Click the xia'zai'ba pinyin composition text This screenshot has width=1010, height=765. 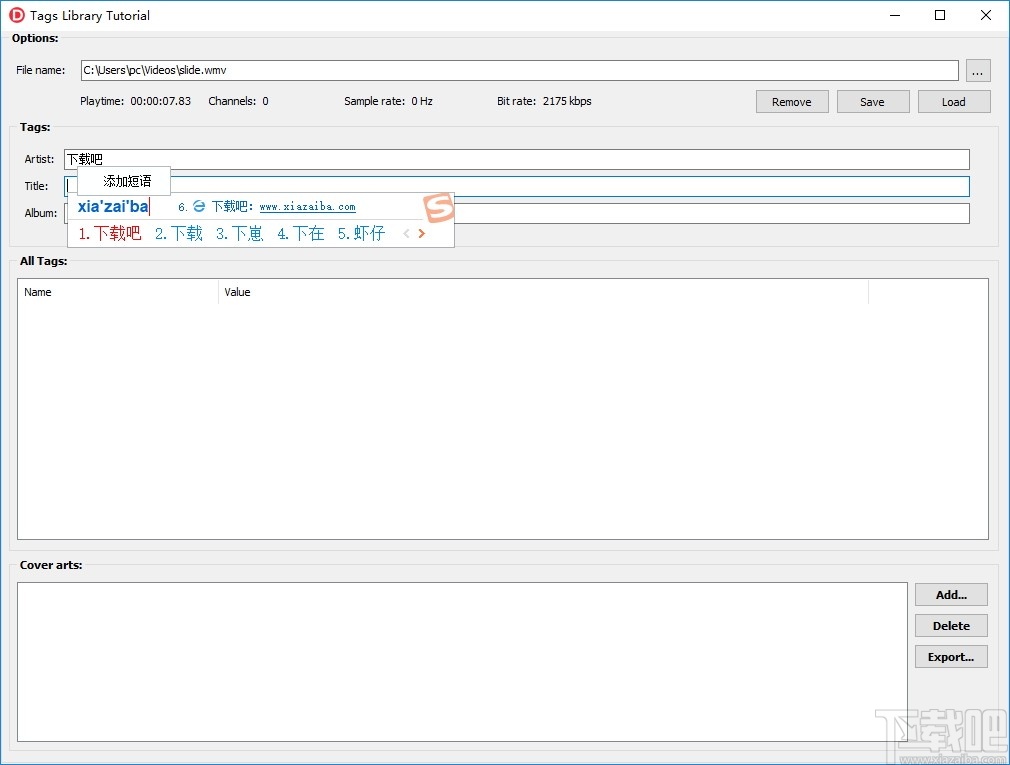tap(113, 207)
